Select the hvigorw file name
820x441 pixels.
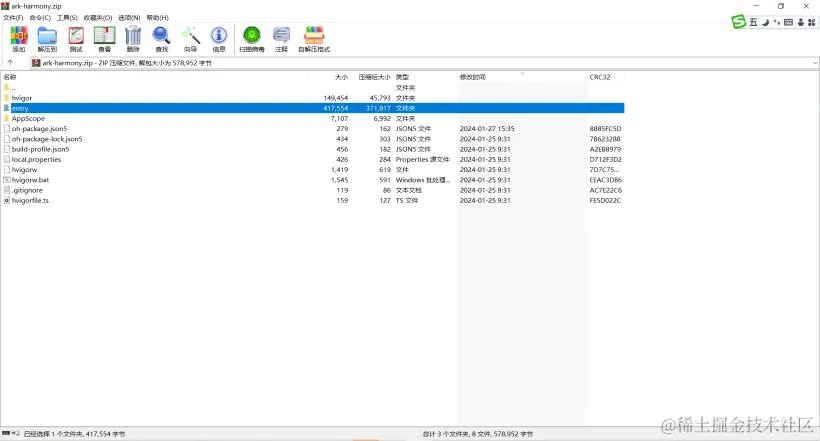point(25,169)
